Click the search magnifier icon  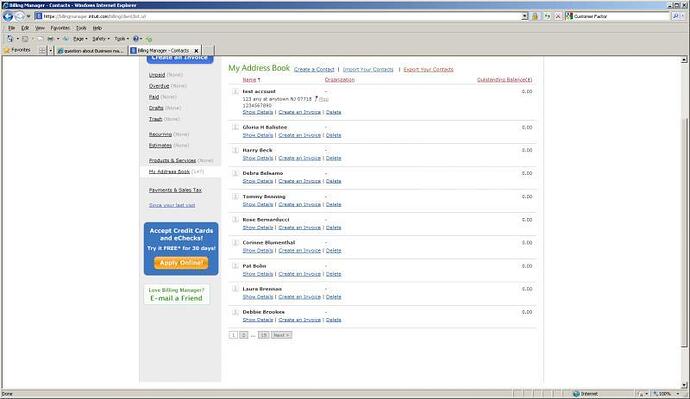(x=675, y=16)
